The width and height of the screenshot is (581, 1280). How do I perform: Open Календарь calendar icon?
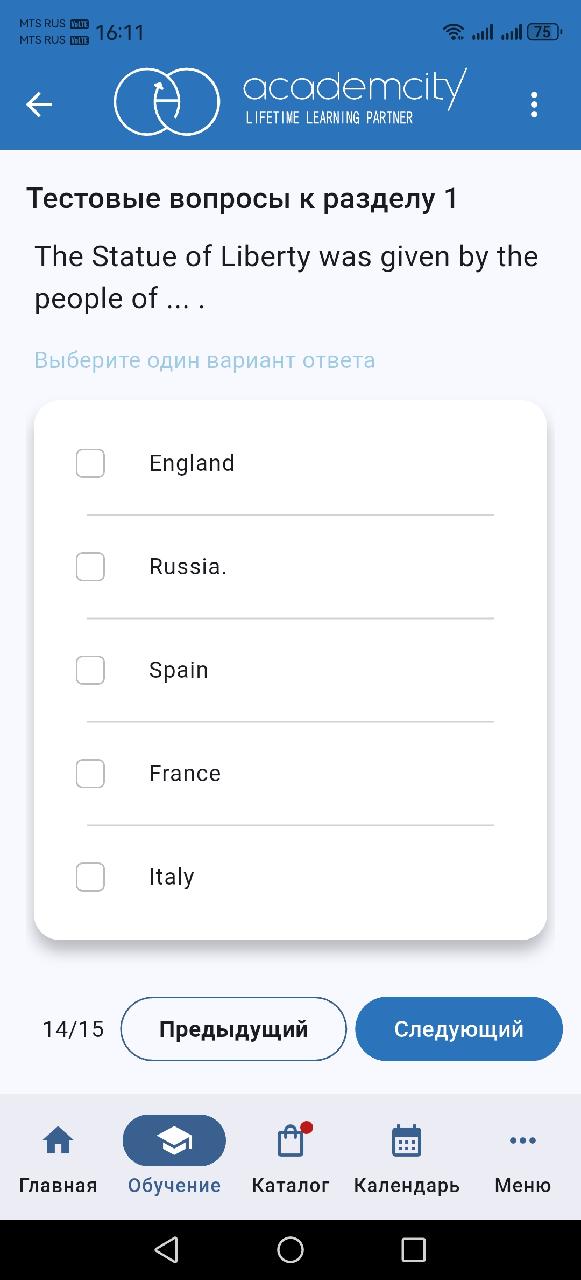(x=406, y=1140)
